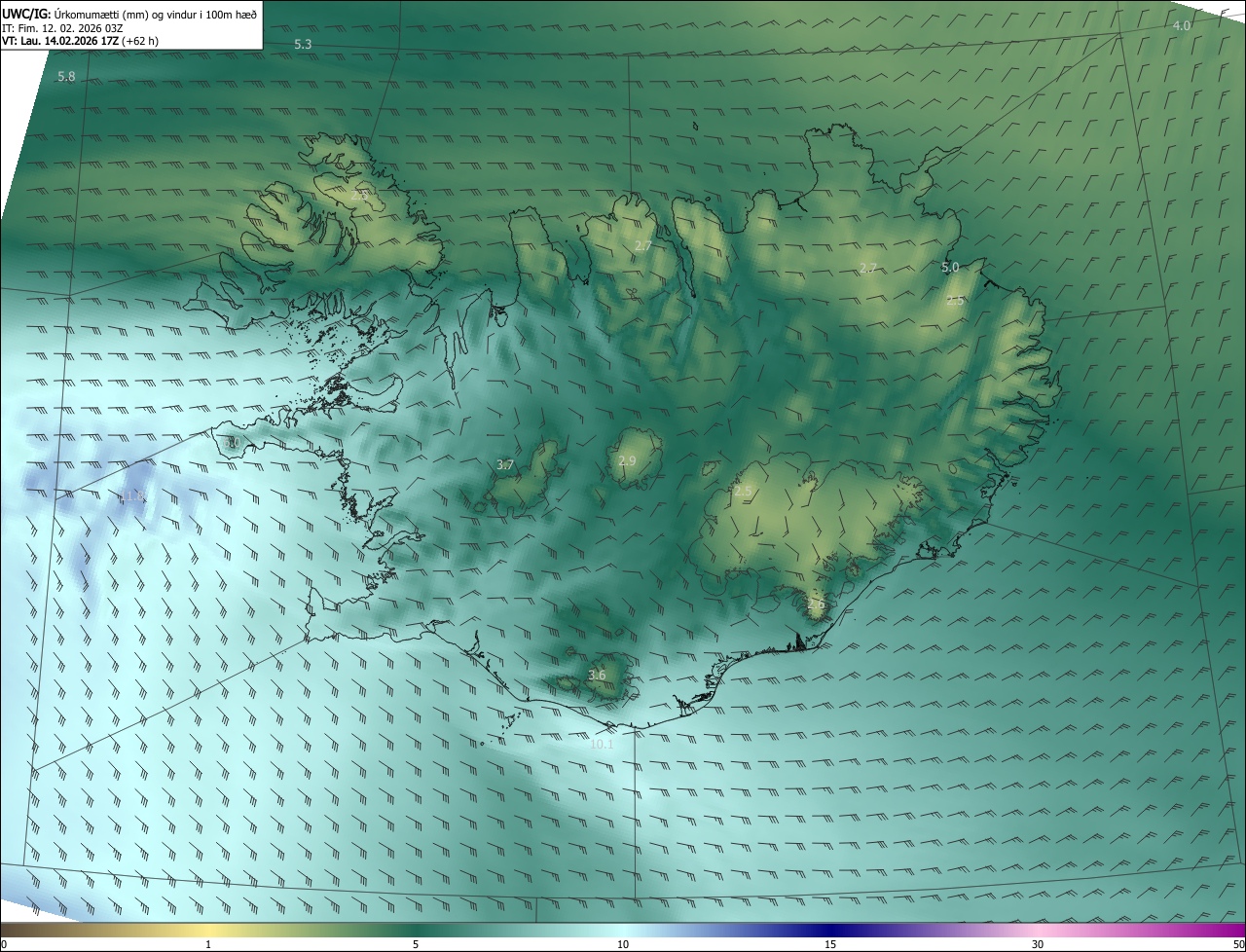Image resolution: width=1246 pixels, height=952 pixels.
Task: Click the 3.6 value on Mýrdalsjökull glacier
Action: 598,675
